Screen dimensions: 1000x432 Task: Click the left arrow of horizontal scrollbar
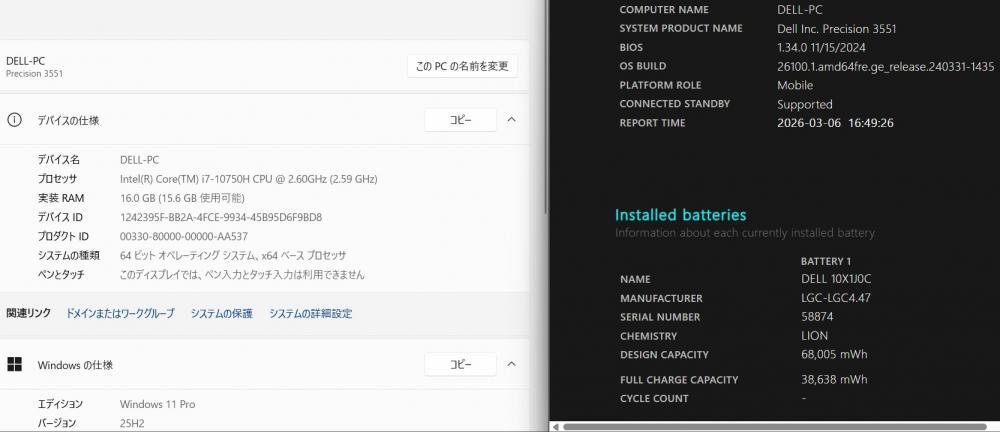[555, 426]
